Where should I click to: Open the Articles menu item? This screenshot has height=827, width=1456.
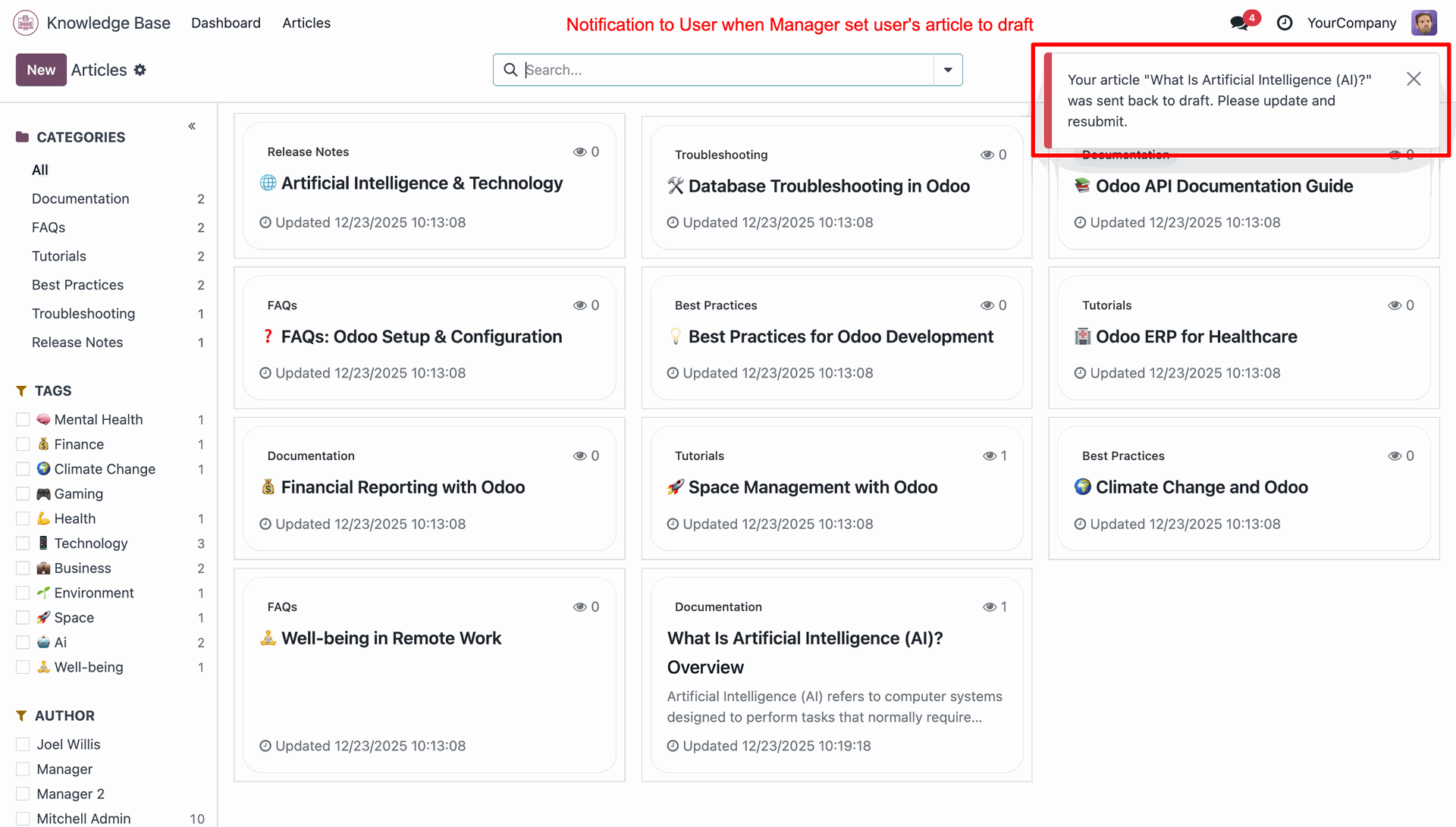click(306, 23)
